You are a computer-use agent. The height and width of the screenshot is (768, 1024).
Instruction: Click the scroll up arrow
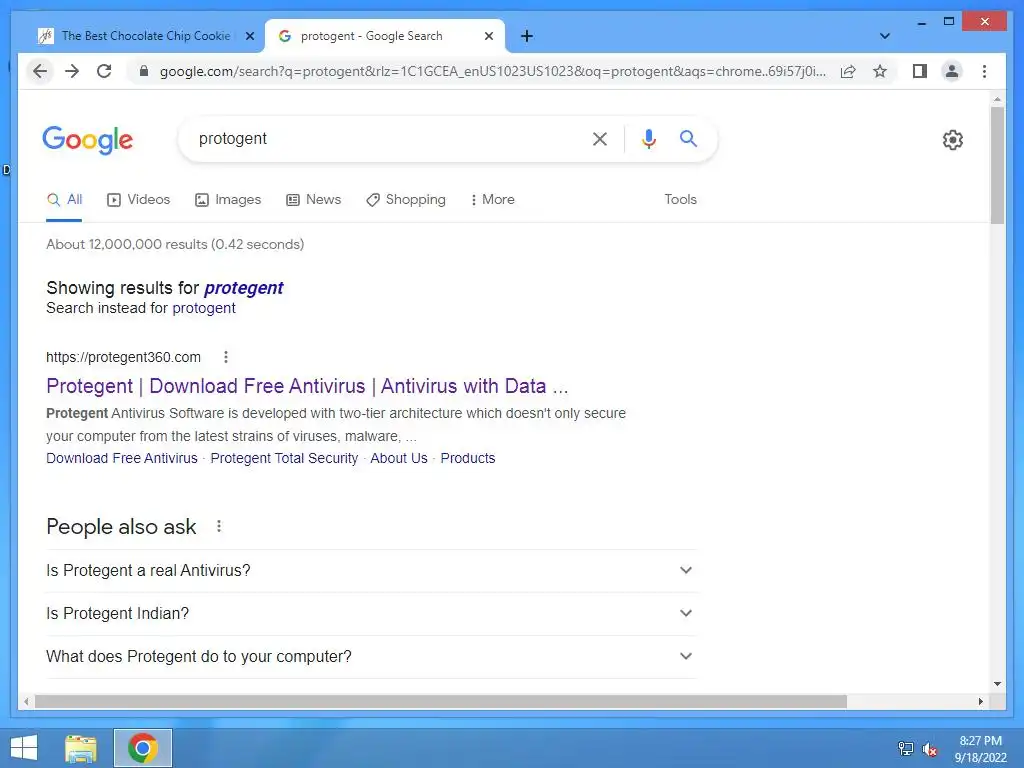[997, 99]
